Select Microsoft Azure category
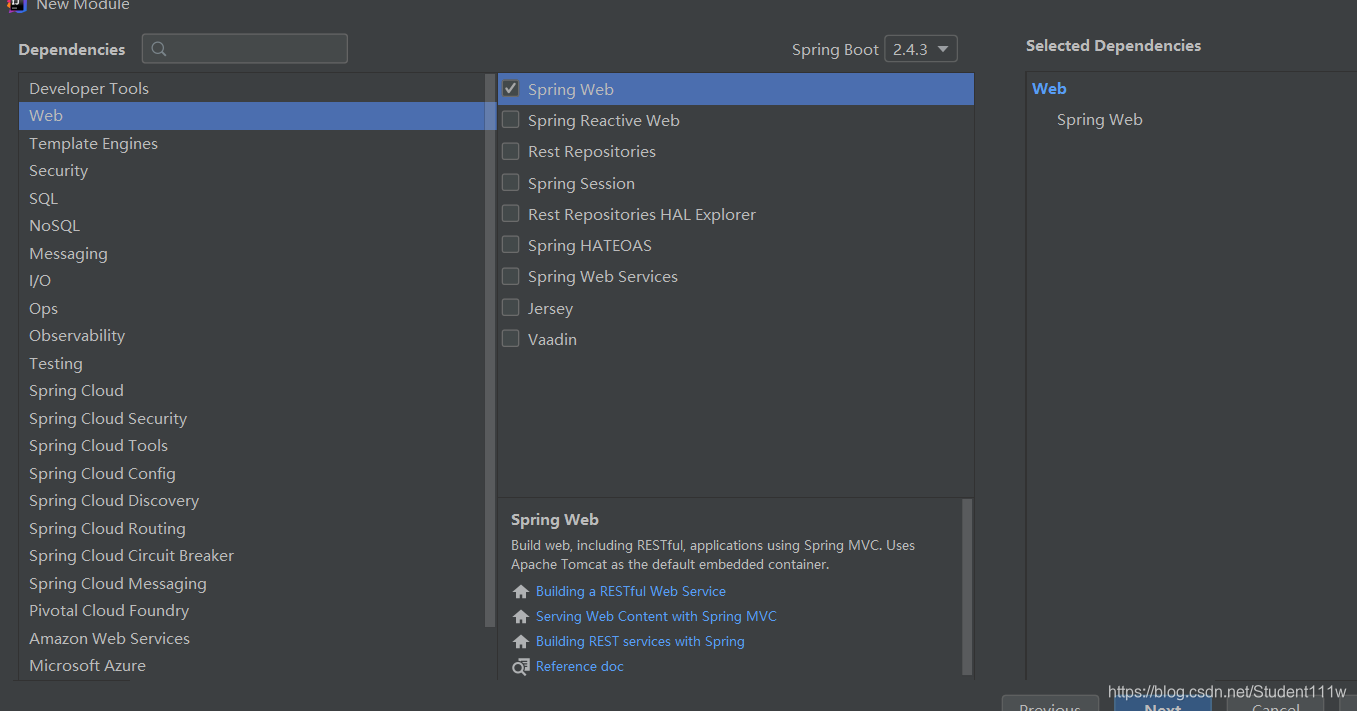 tap(251, 666)
